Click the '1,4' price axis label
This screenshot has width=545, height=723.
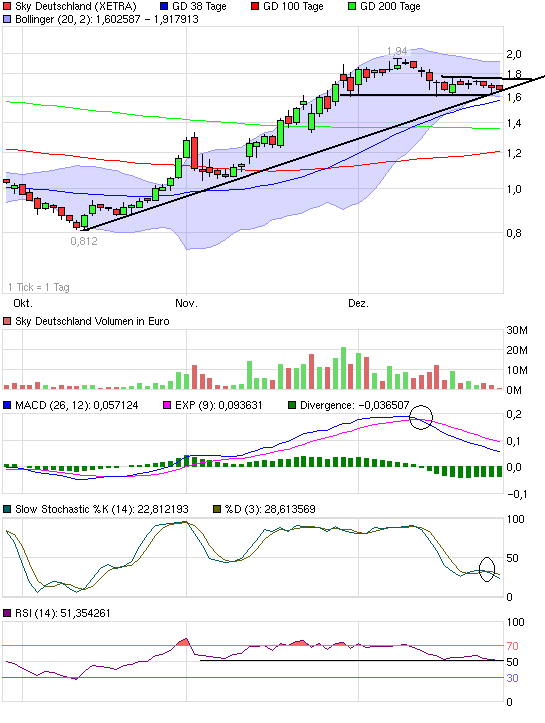tap(514, 123)
